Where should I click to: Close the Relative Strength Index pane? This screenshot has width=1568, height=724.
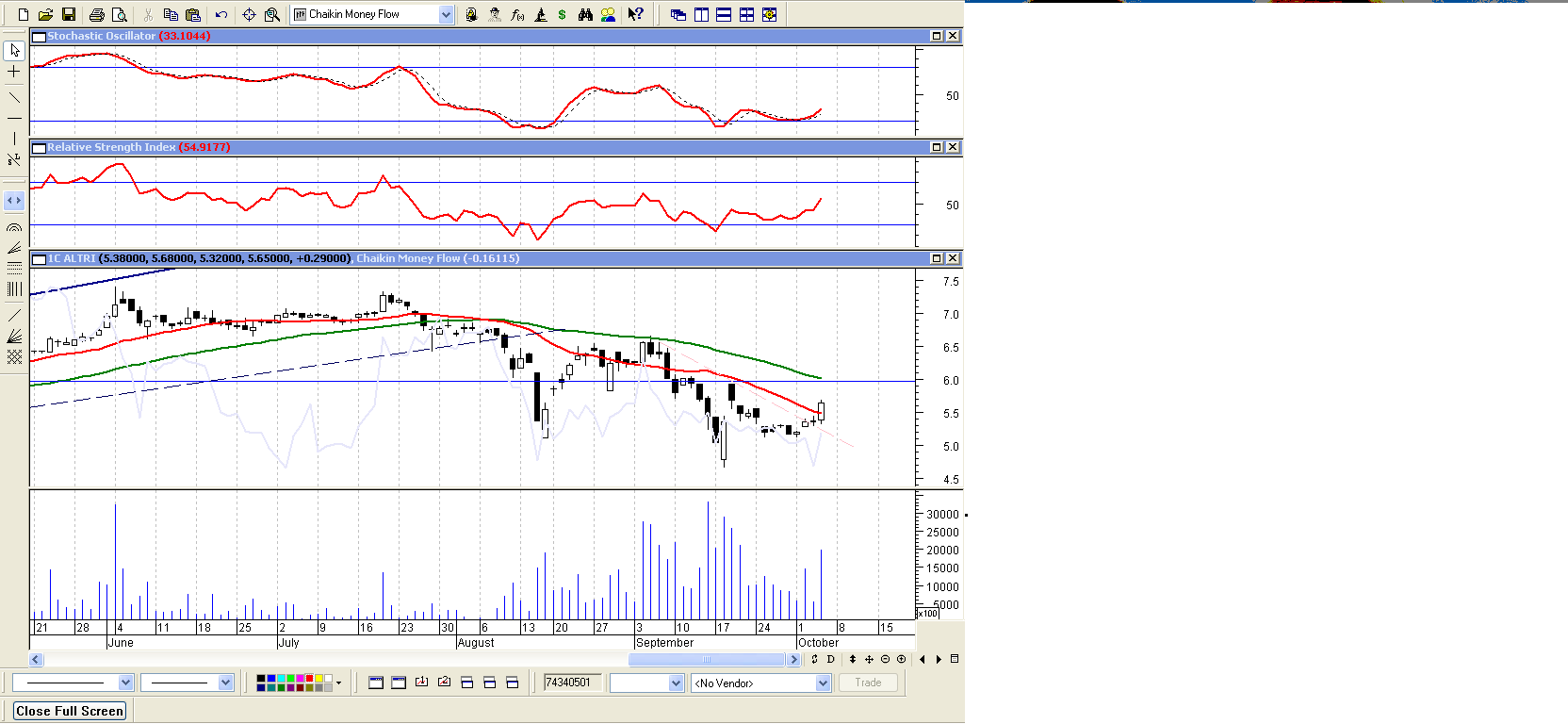[953, 147]
